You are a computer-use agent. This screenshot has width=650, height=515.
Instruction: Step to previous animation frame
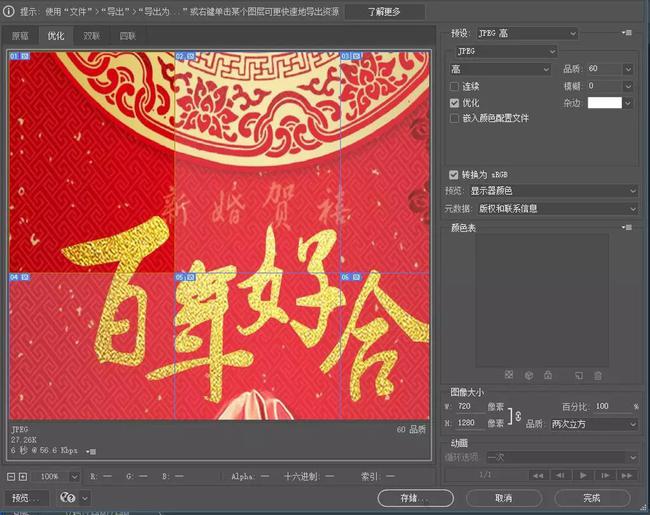pos(560,475)
